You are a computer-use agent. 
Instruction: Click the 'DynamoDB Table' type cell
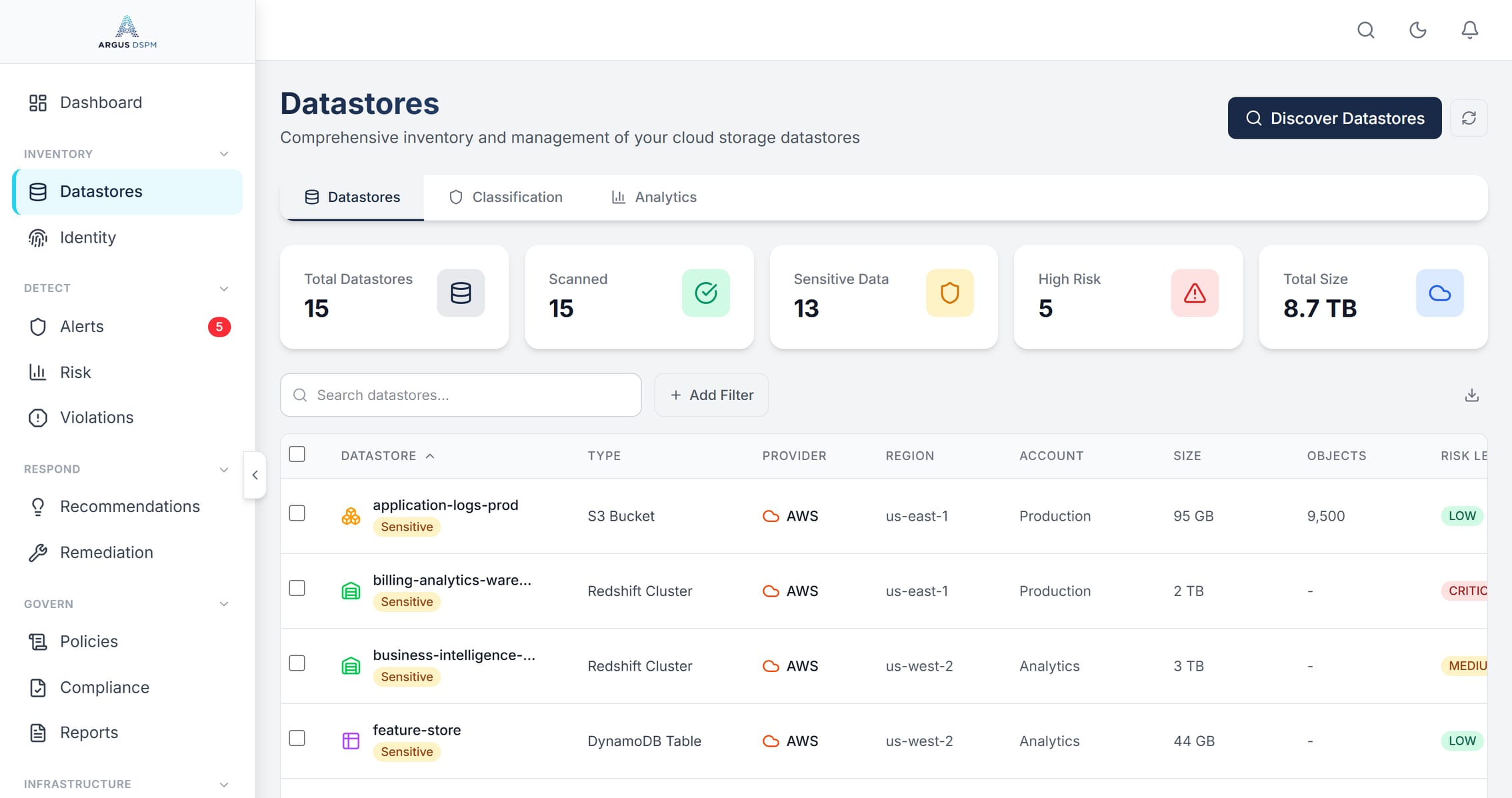point(644,741)
